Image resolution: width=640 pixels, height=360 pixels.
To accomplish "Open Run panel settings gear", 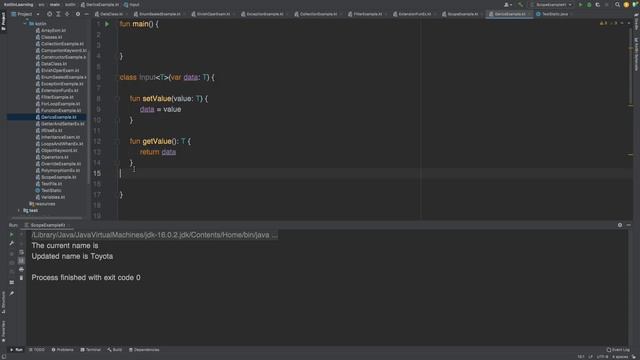I will point(620,225).
